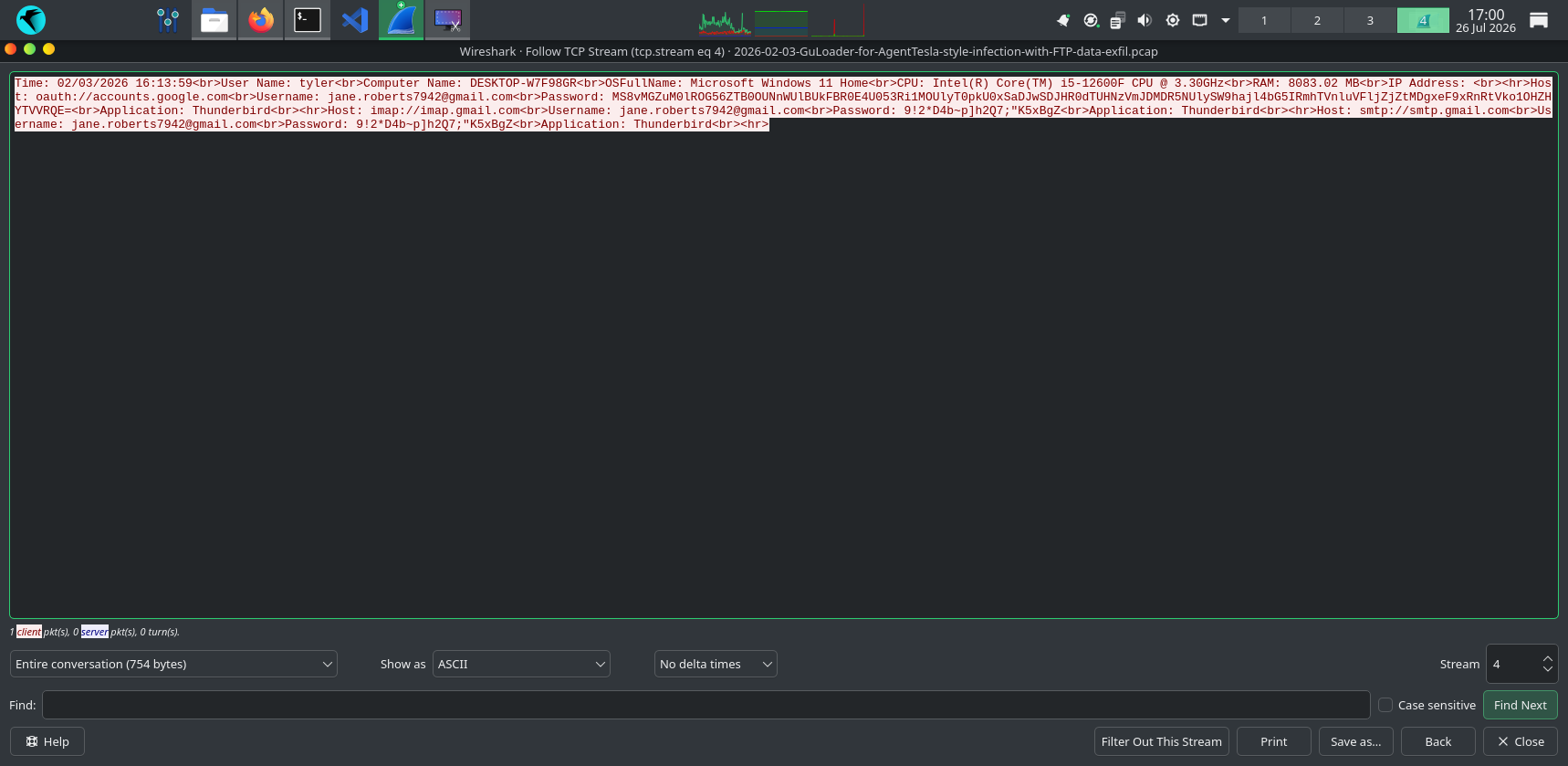This screenshot has width=1568, height=766.
Task: Click the Stream number field
Action: pos(1512,664)
